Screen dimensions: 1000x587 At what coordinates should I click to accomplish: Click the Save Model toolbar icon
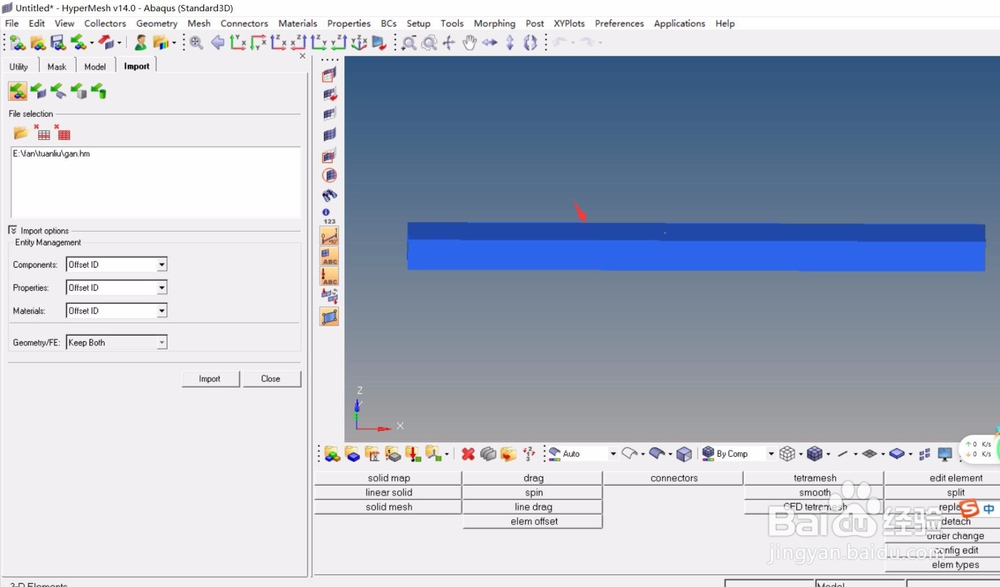(58, 43)
